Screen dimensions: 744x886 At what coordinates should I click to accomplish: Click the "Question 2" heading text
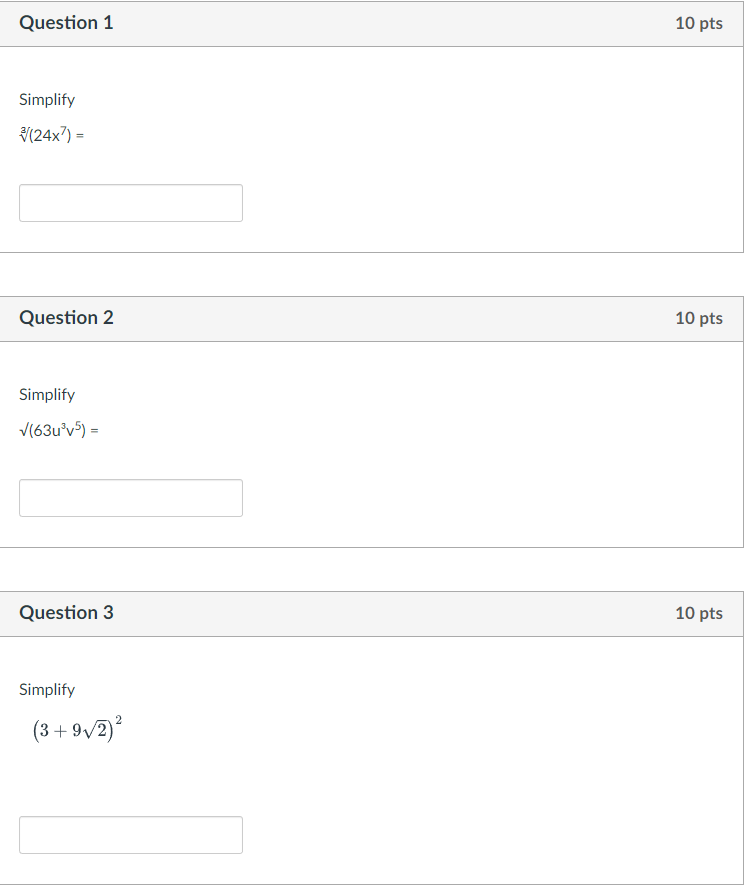(x=66, y=318)
